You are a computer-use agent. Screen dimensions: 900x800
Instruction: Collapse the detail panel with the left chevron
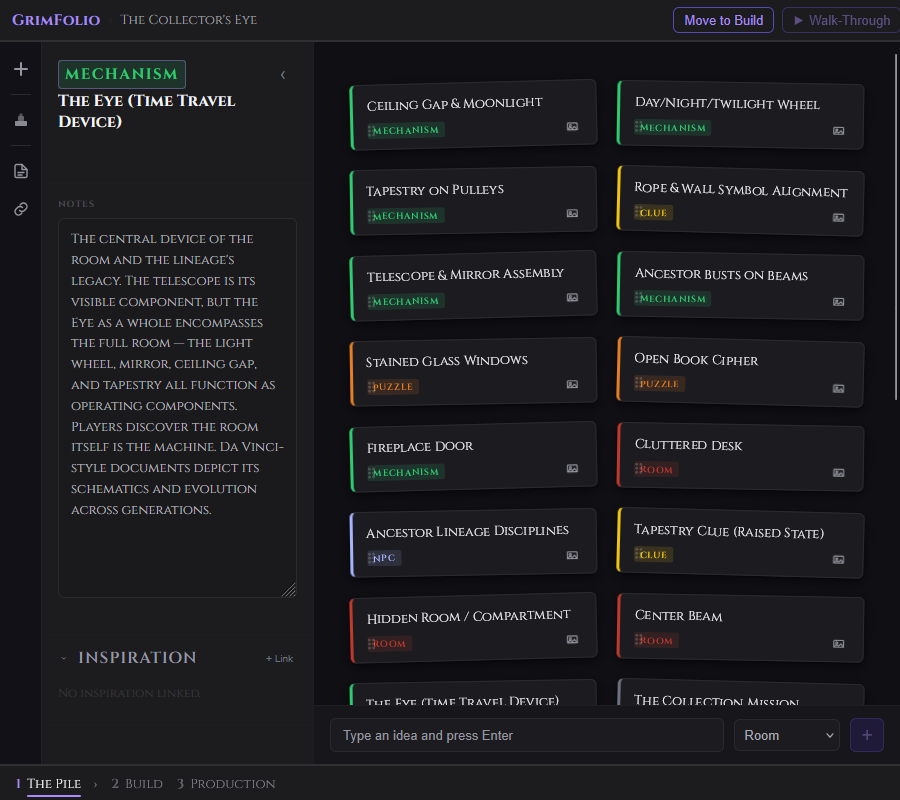click(x=283, y=75)
